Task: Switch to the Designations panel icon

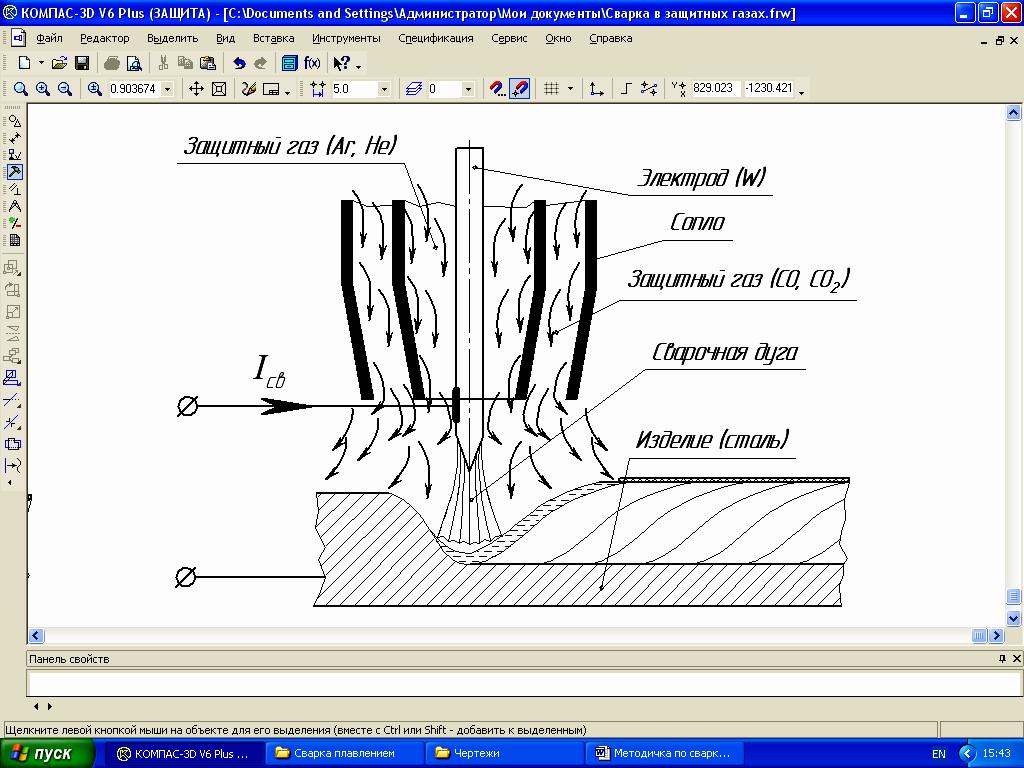Action: pyautogui.click(x=14, y=155)
